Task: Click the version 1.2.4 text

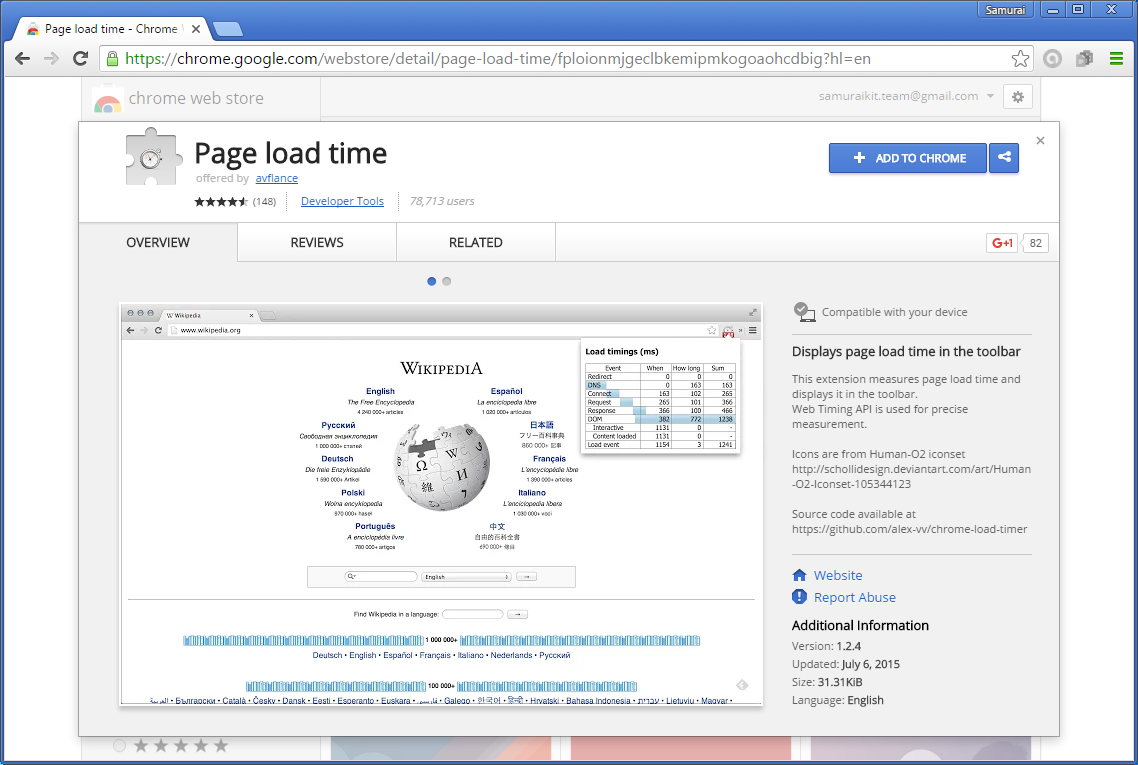Action: click(x=827, y=646)
